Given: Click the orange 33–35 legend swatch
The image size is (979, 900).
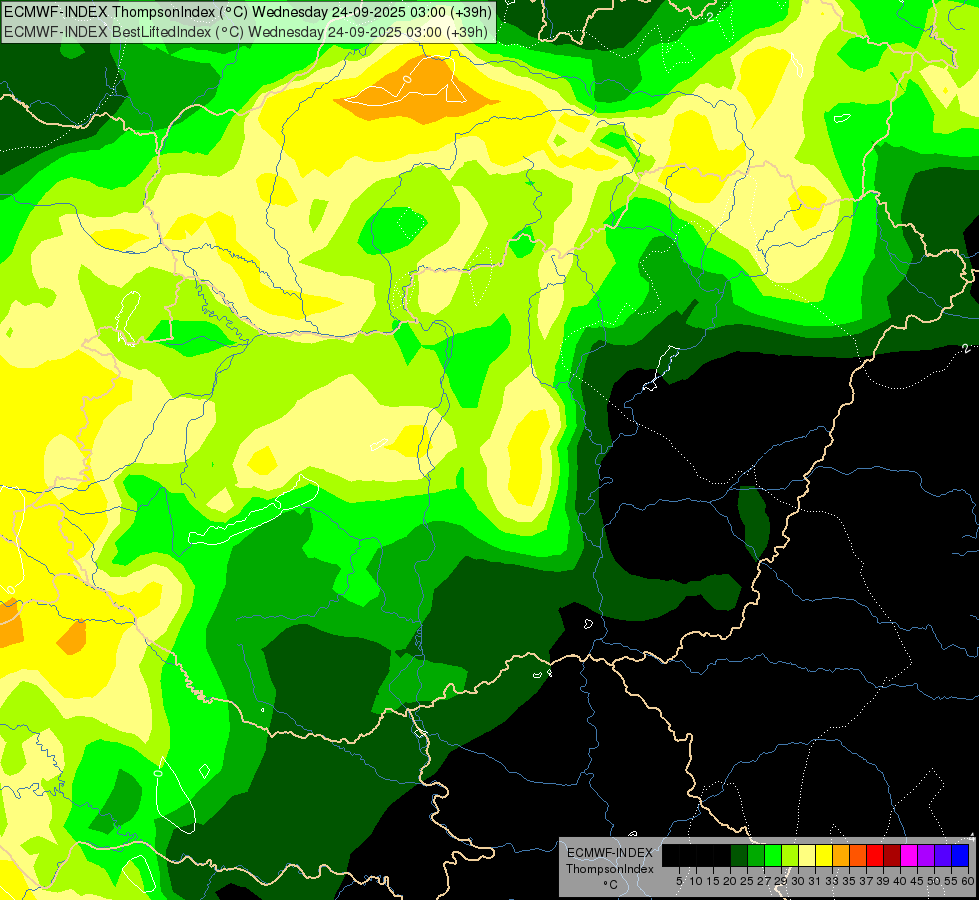Looking at the screenshot, I should coord(841,855).
